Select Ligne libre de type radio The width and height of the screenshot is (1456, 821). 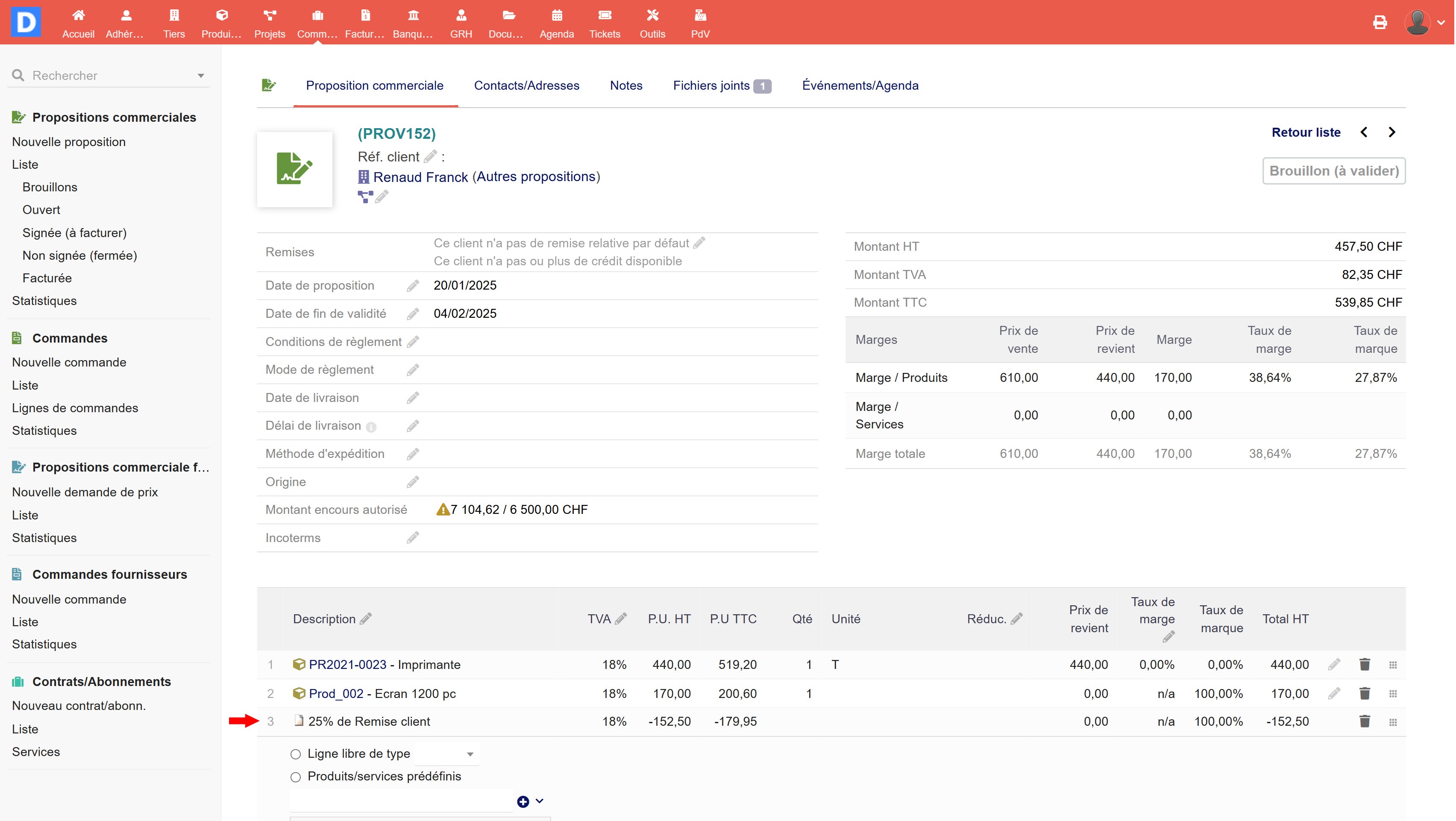pos(296,754)
